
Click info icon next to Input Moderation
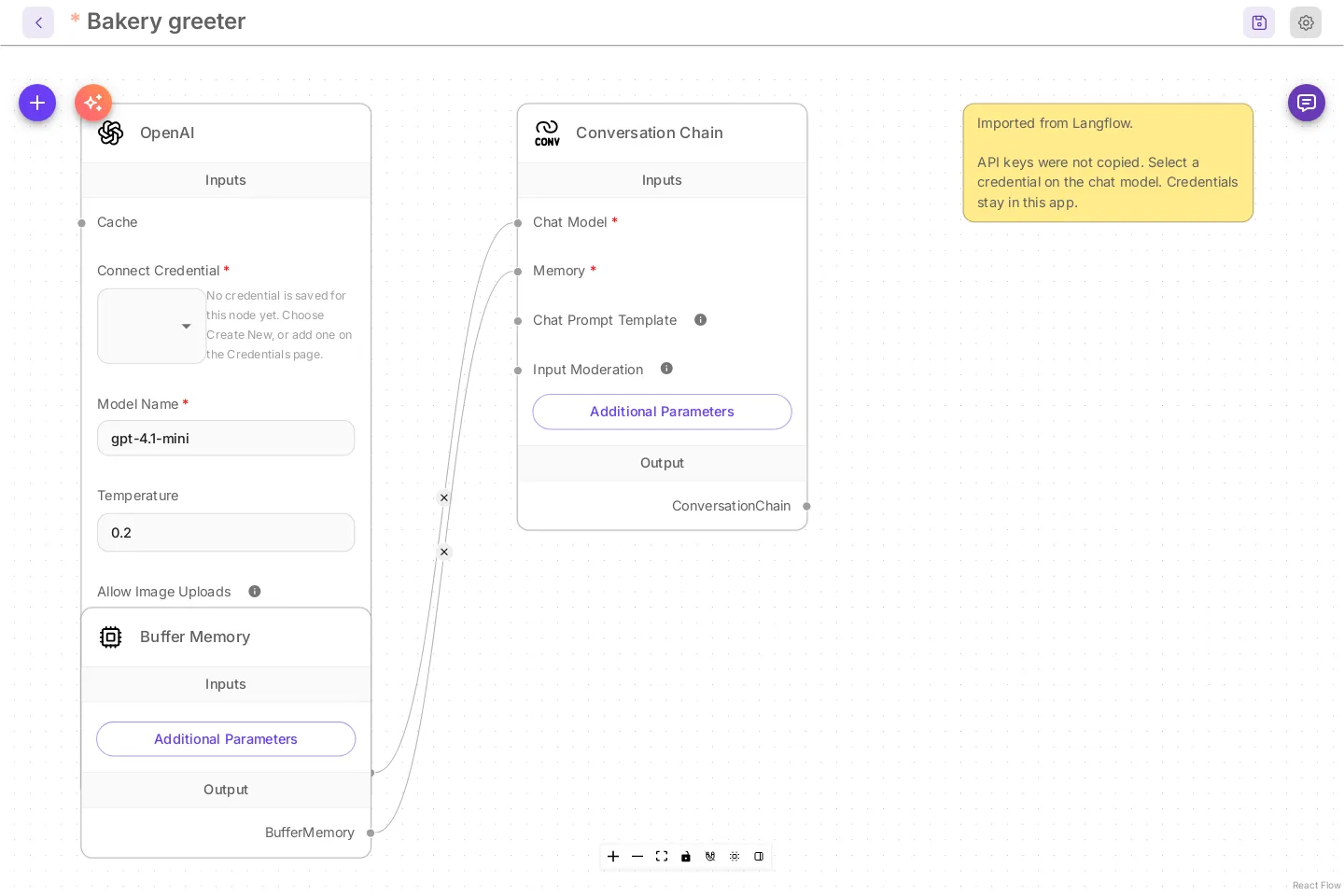click(x=666, y=369)
